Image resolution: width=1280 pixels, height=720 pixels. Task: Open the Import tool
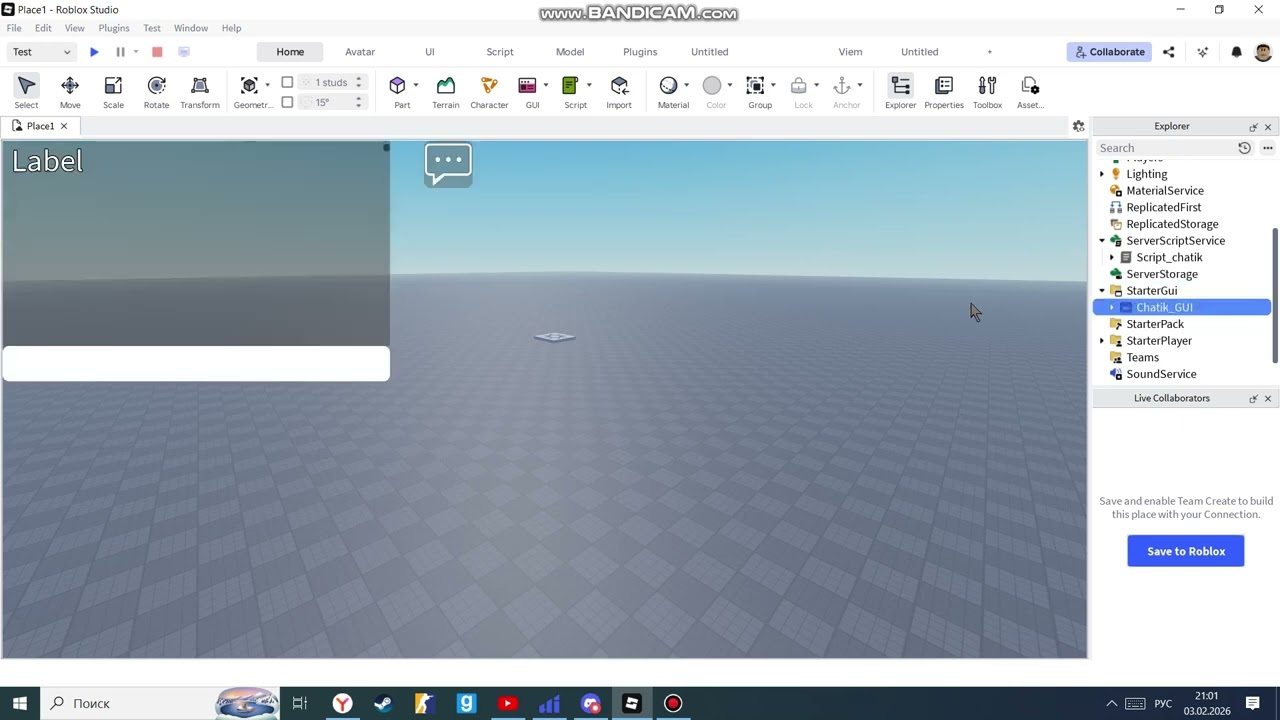point(619,91)
